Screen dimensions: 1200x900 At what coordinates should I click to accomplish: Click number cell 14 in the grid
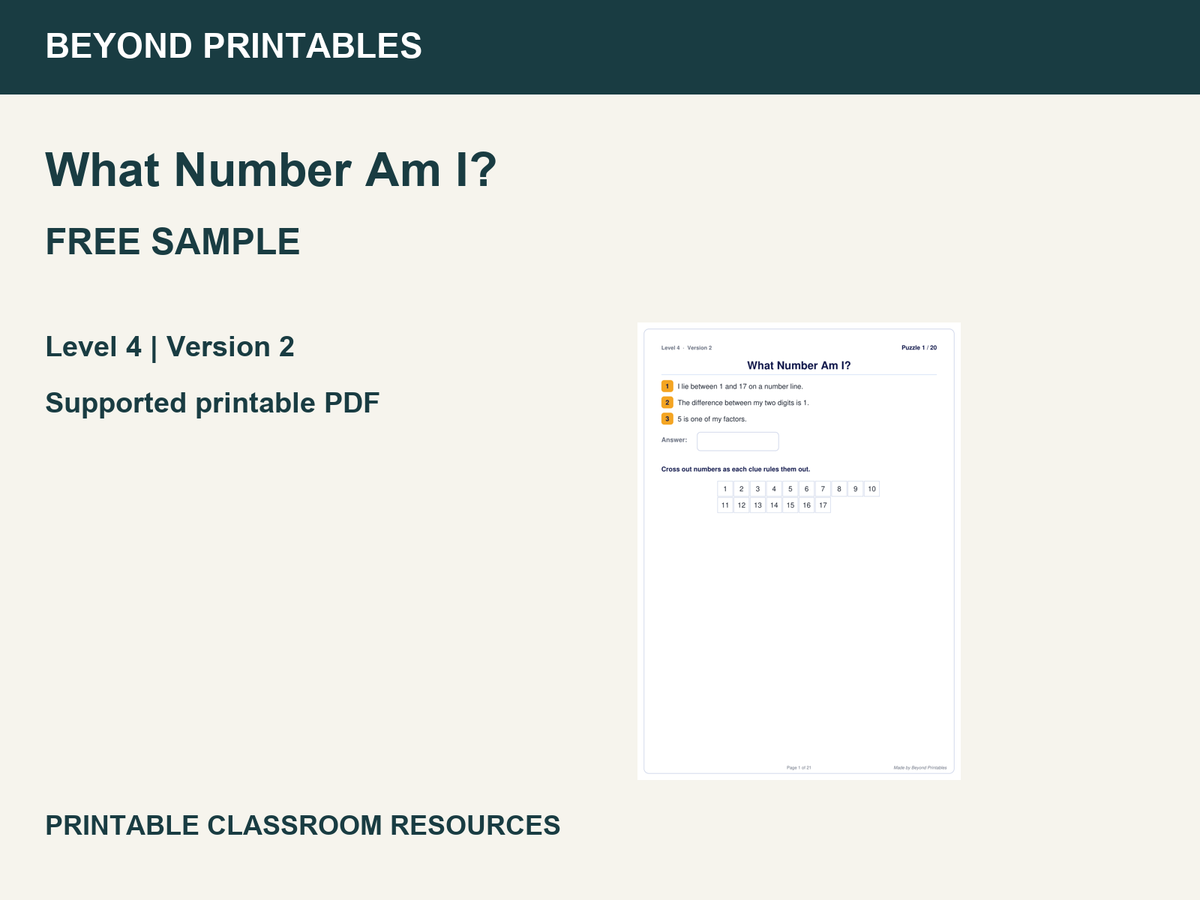(x=774, y=505)
